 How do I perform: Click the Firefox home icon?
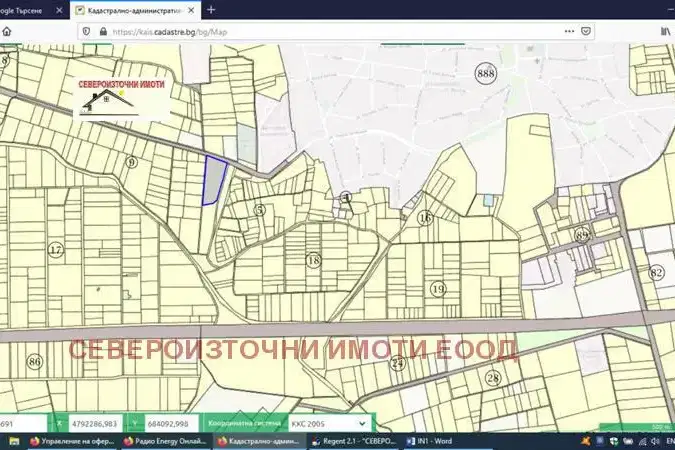pos(6,31)
